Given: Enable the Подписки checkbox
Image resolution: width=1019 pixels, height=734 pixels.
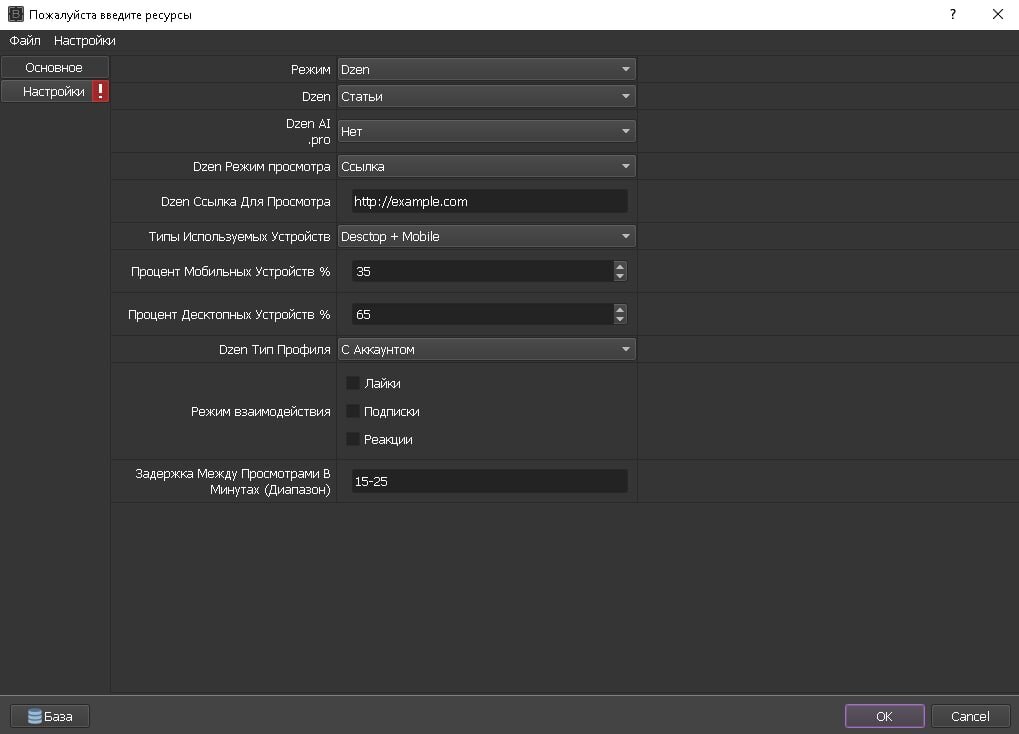Looking at the screenshot, I should [x=353, y=411].
